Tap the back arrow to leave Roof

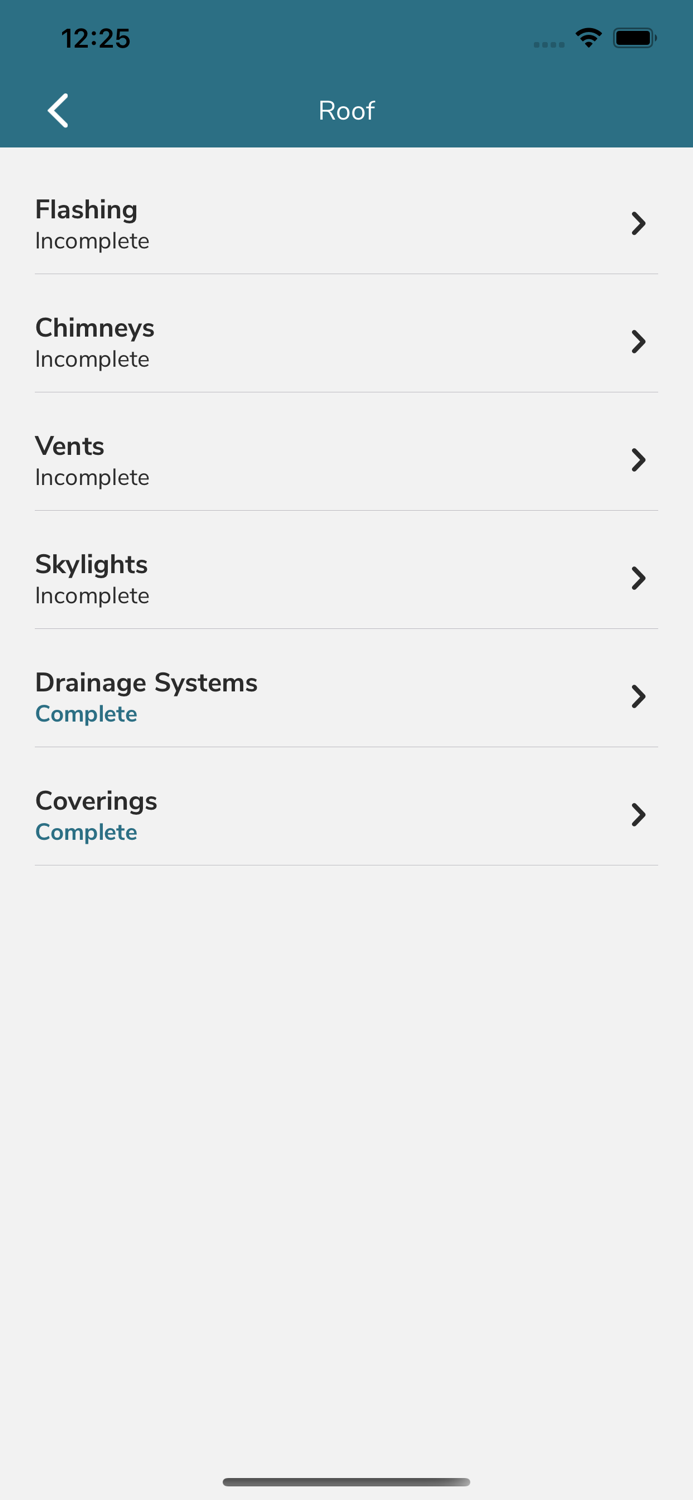tap(57, 110)
